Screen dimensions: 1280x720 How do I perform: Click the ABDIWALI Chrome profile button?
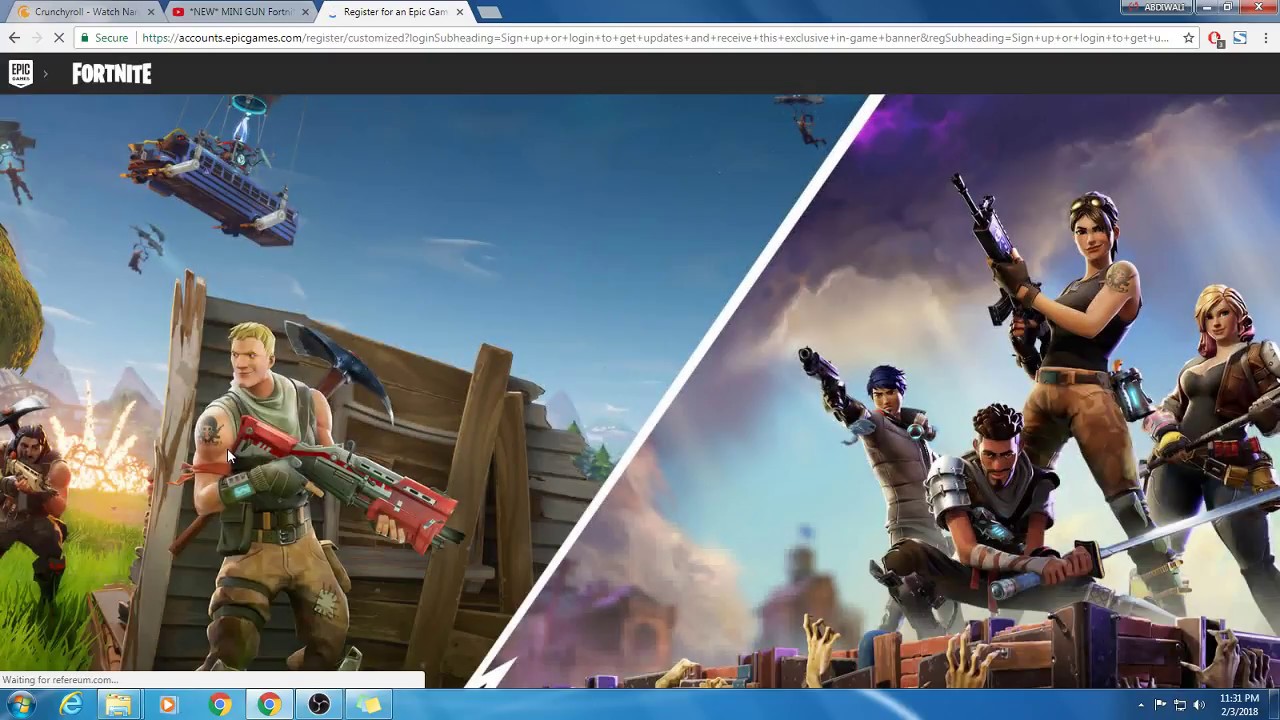click(1157, 7)
